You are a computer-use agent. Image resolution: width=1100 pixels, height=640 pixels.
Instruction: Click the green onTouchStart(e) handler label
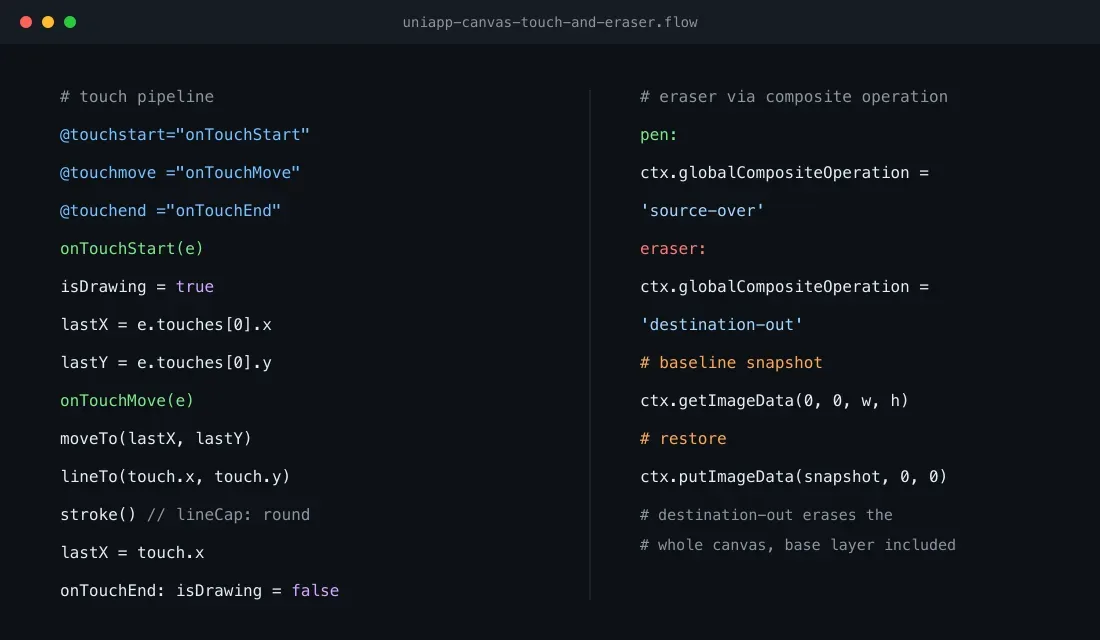click(x=131, y=248)
